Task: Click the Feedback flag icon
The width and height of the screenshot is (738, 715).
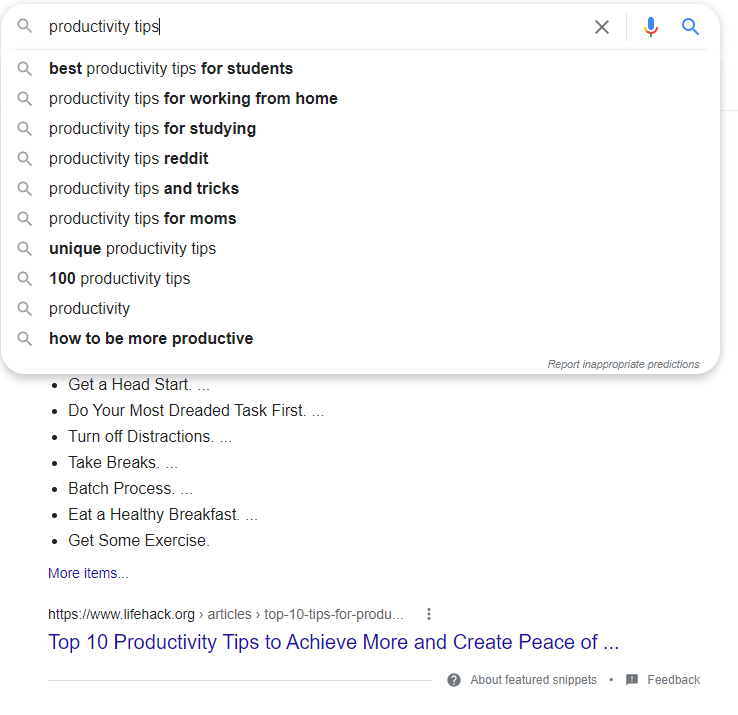Action: [x=632, y=679]
